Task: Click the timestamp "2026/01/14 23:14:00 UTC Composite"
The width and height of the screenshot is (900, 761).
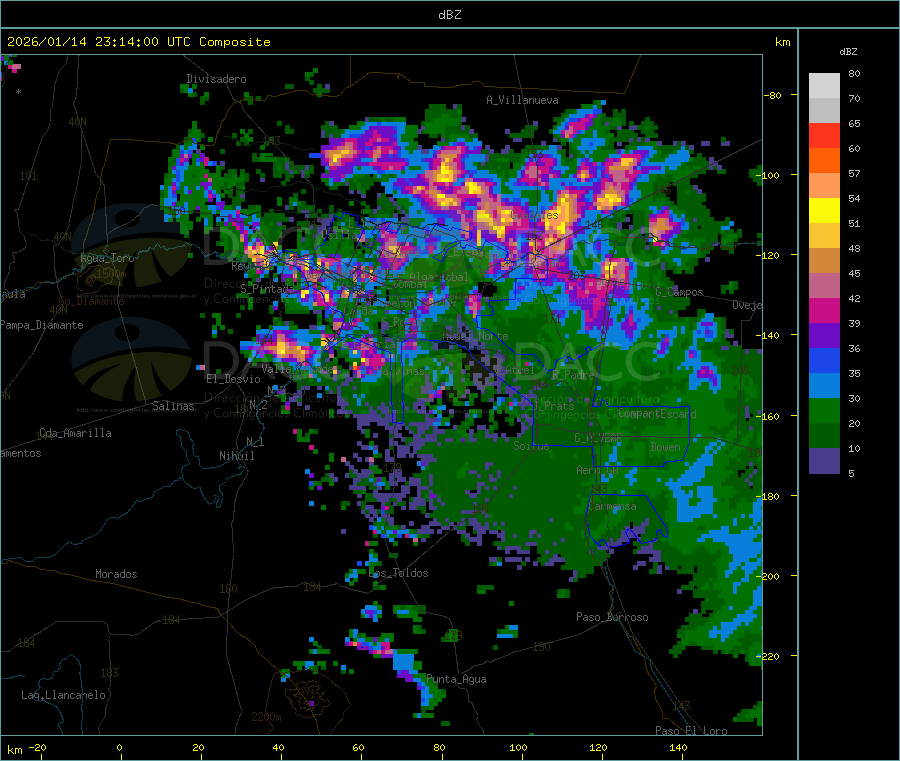Action: pyautogui.click(x=138, y=42)
